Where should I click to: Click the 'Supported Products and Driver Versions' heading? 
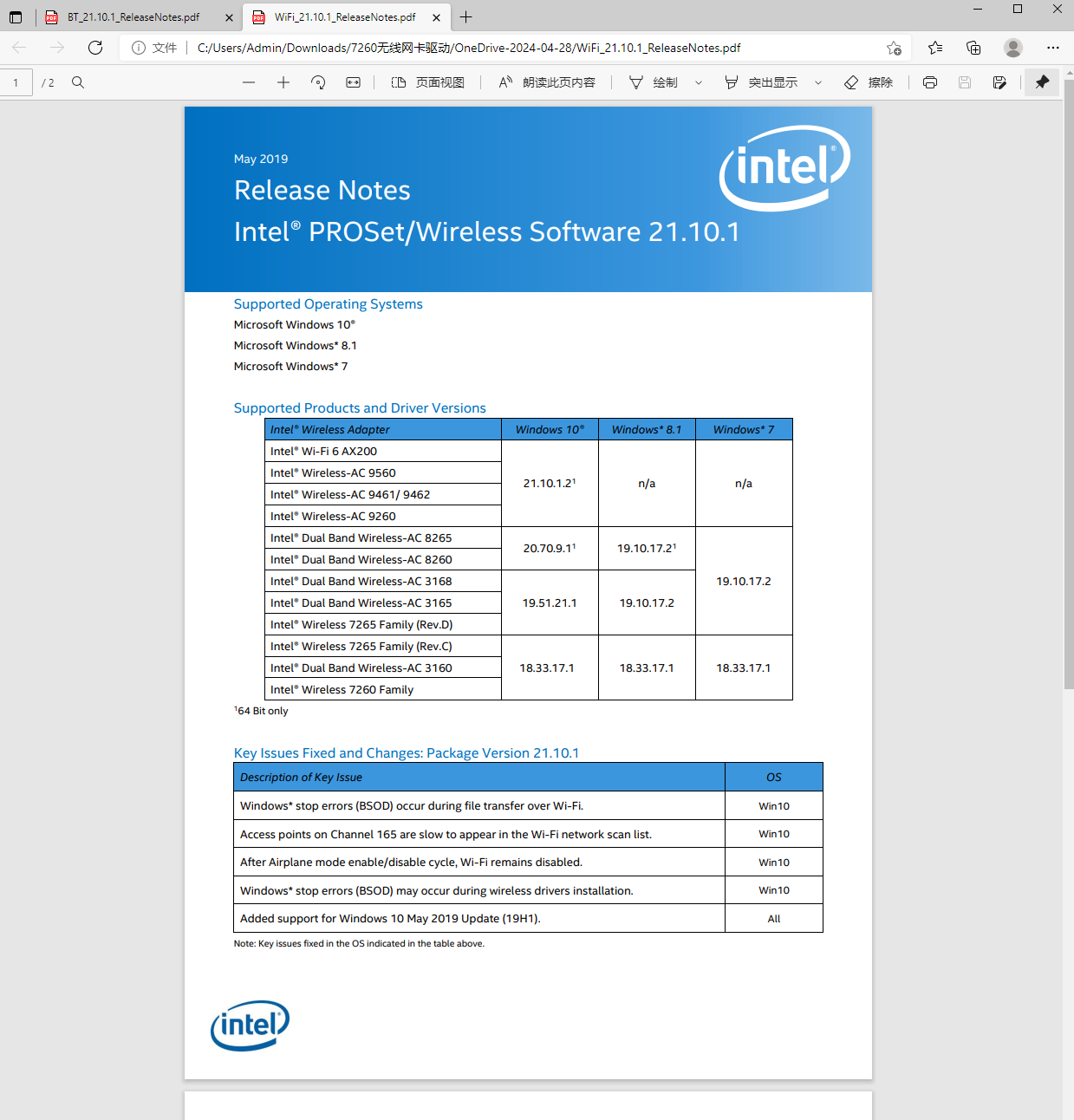[360, 408]
